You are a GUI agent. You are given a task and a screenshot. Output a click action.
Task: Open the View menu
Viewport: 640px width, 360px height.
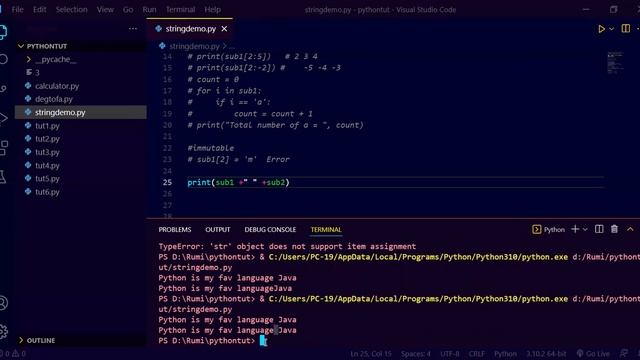(x=105, y=9)
